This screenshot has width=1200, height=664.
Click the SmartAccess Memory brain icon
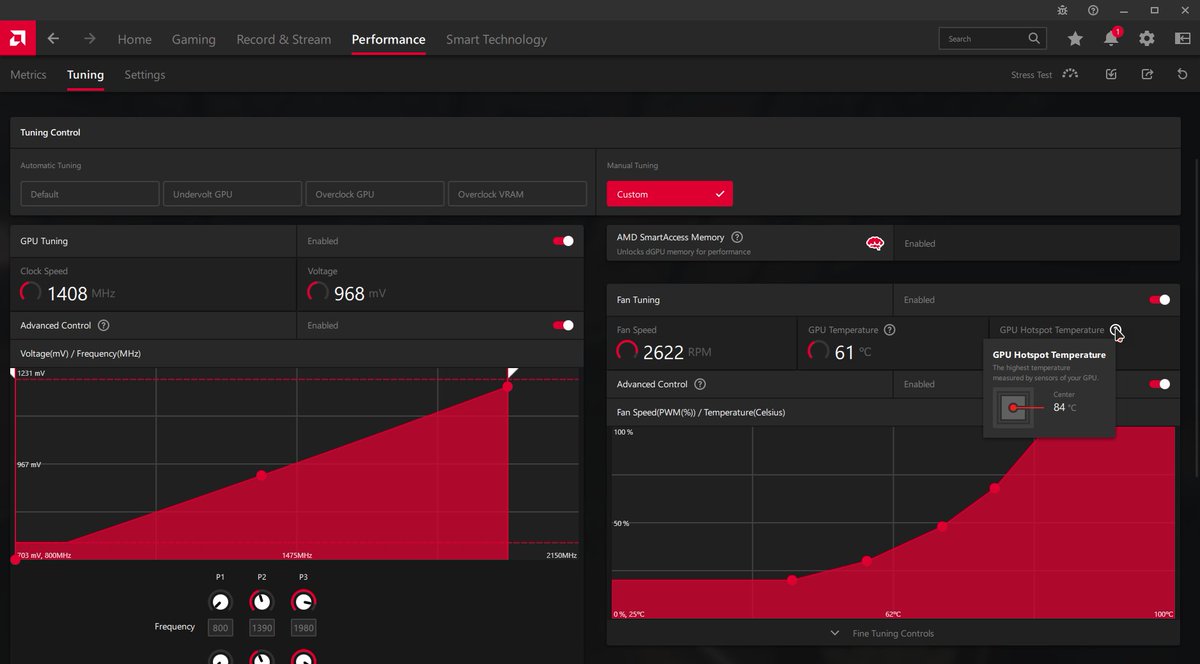[875, 243]
